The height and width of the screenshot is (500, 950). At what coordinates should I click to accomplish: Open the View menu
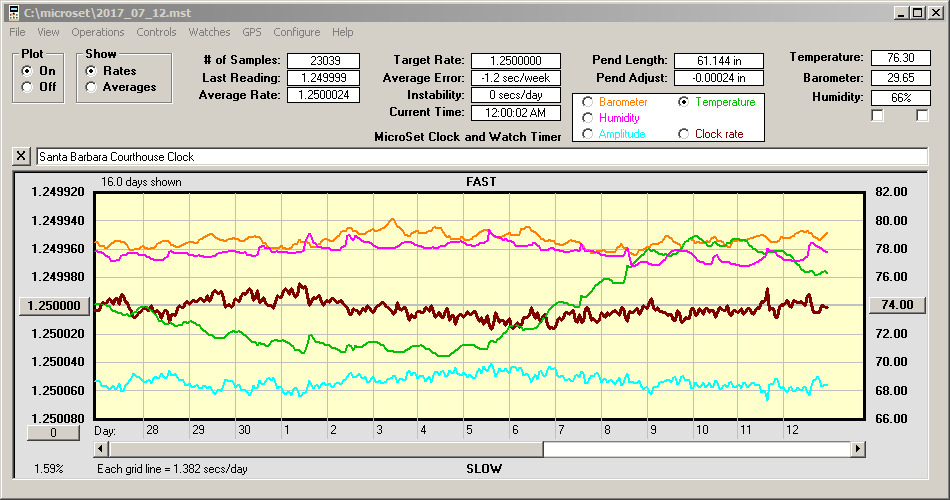pos(48,32)
